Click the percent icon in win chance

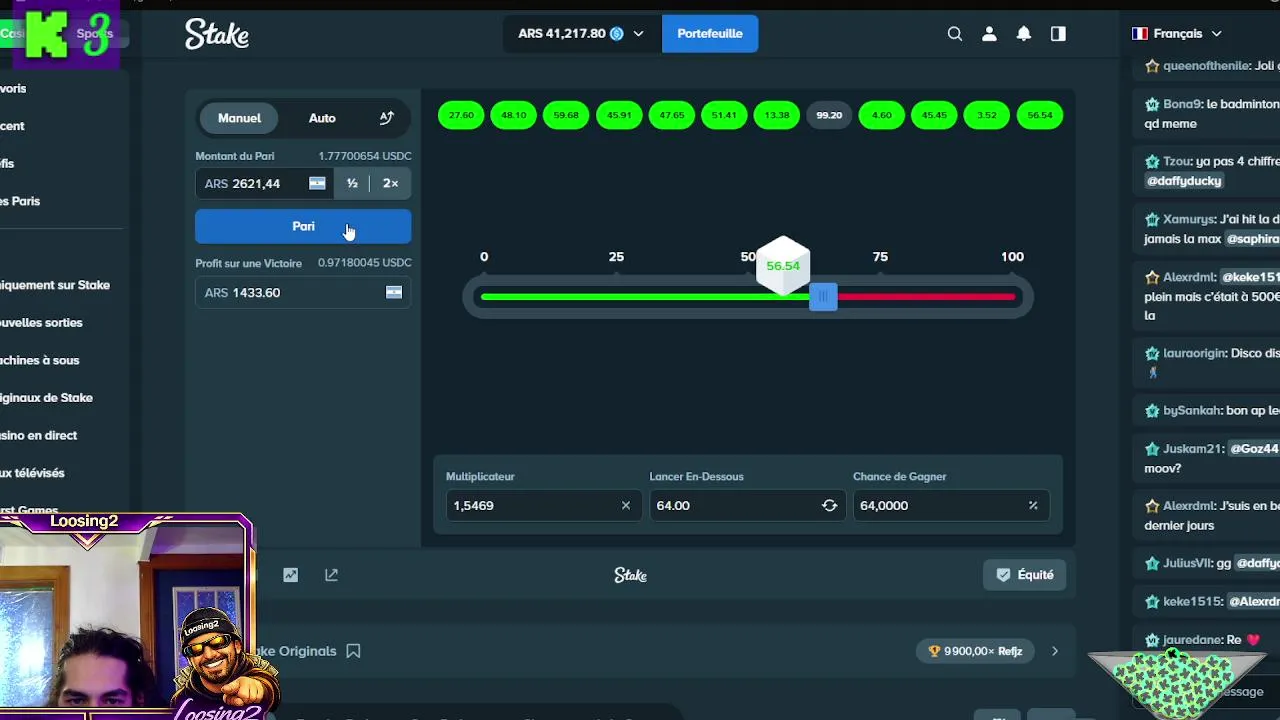tap(1033, 506)
